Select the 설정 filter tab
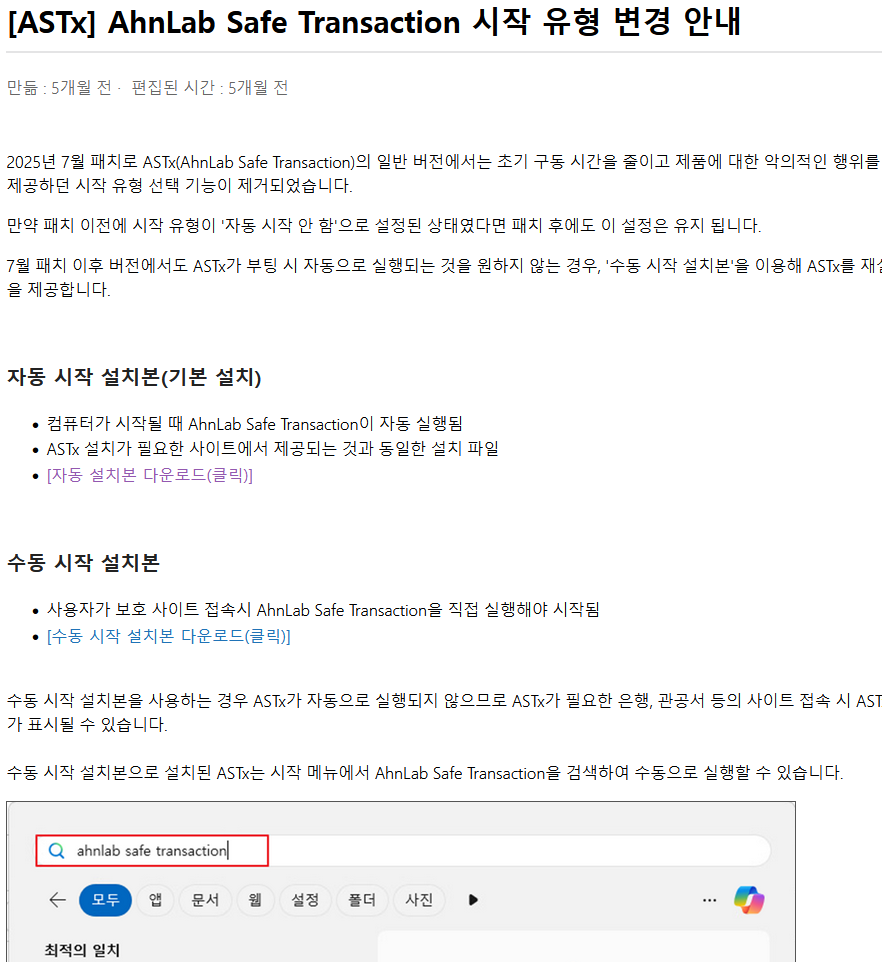Screen dimensions: 882x962 (305, 900)
